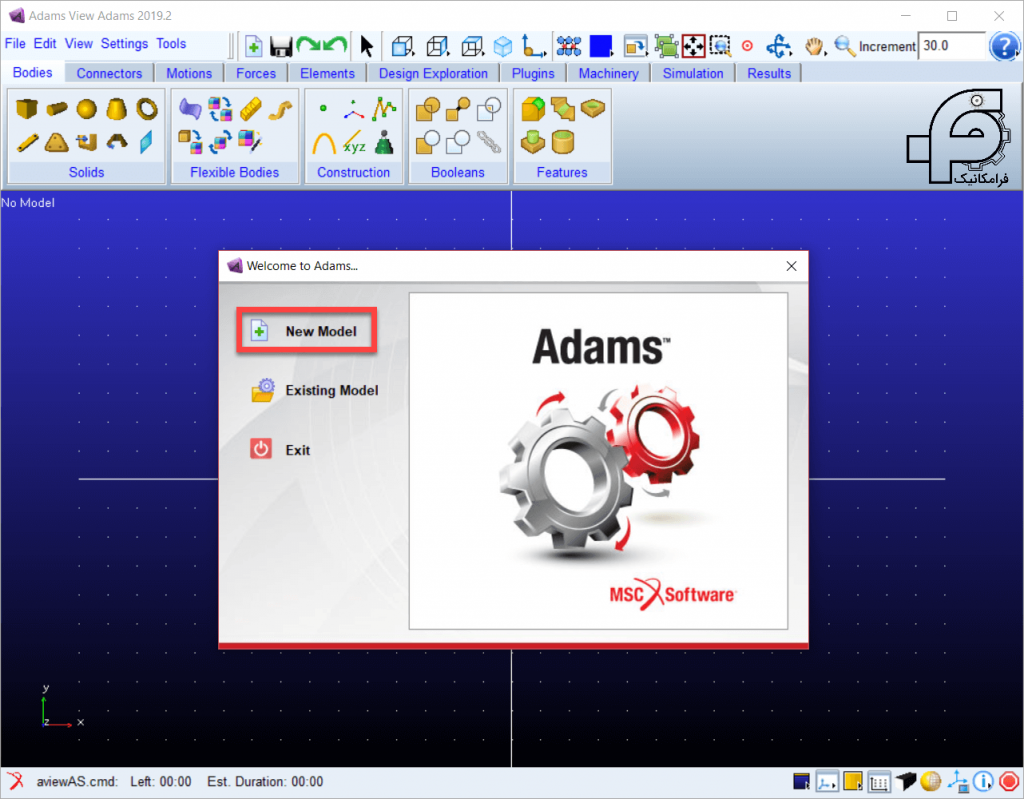Select the Link solid tool
This screenshot has height=799, width=1024.
pos(27,142)
